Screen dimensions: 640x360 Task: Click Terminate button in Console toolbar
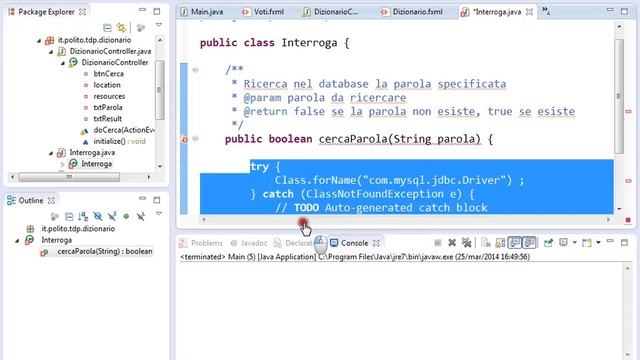tap(438, 243)
